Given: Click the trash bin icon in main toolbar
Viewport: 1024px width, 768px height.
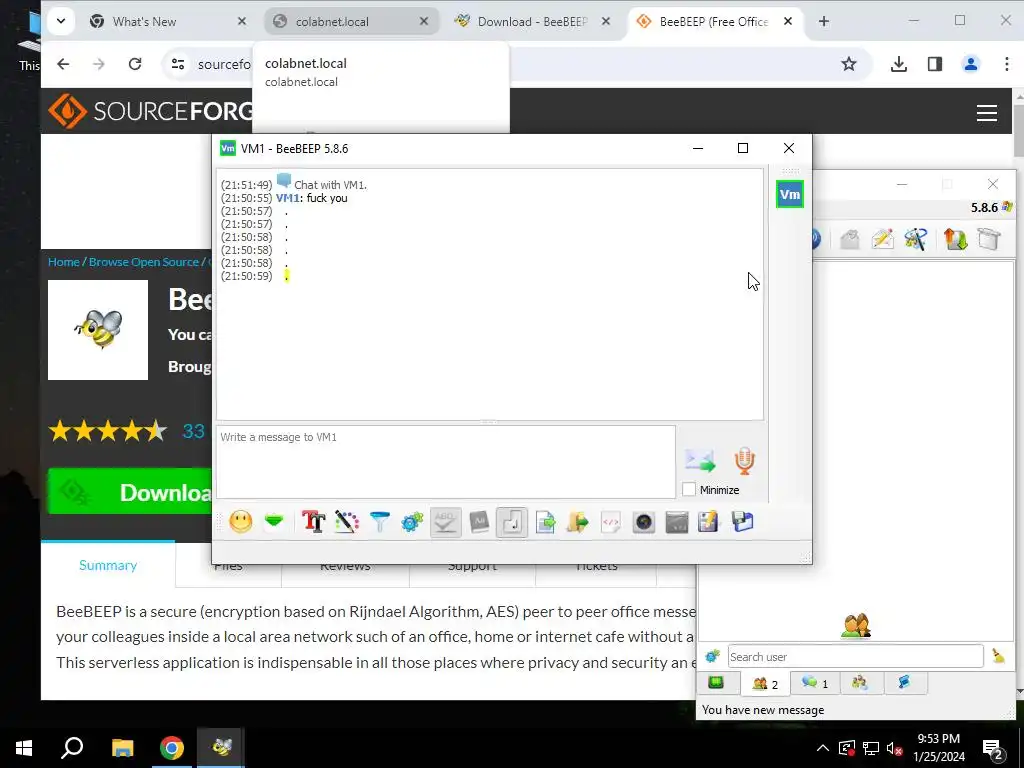Looking at the screenshot, I should point(989,239).
